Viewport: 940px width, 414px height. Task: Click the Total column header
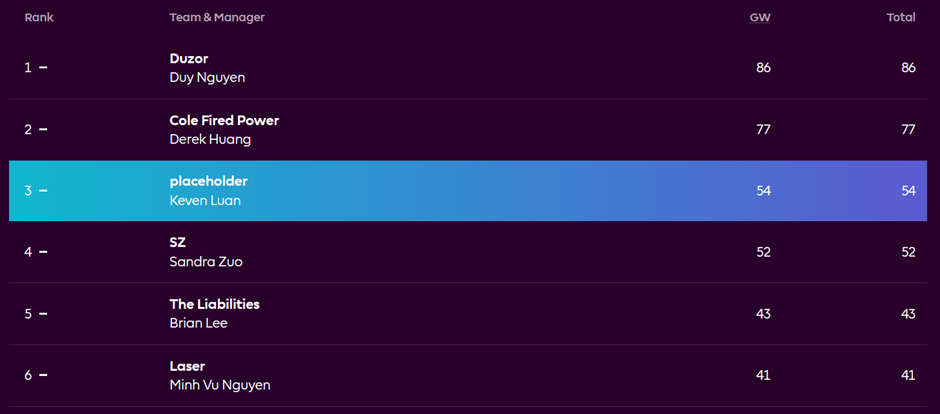901,17
